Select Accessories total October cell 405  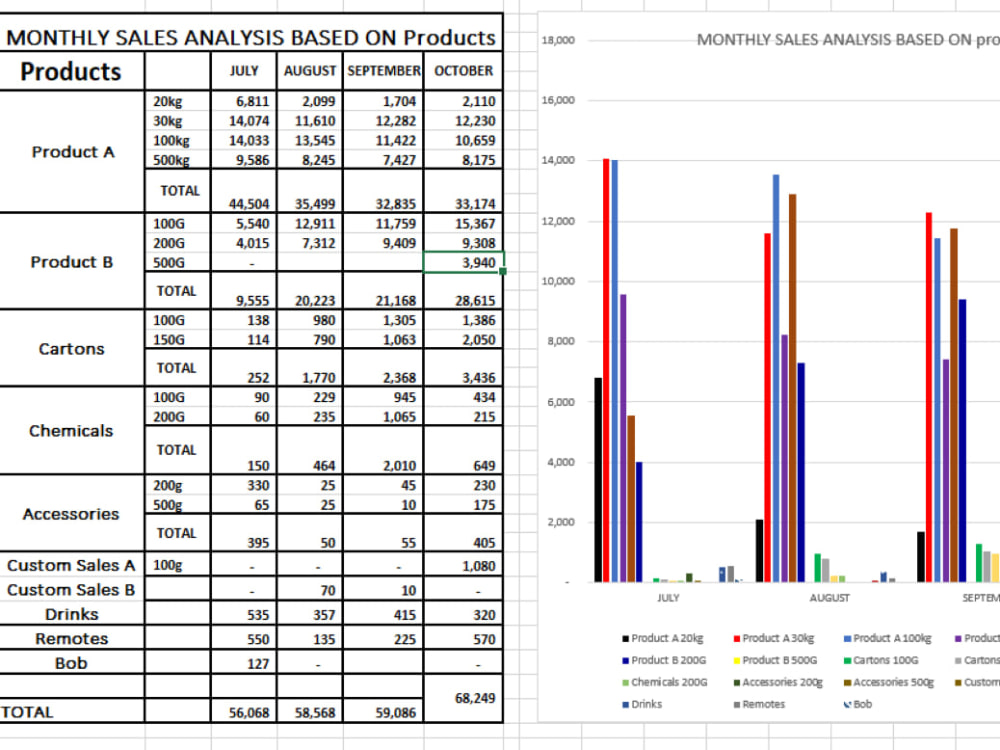click(464, 533)
